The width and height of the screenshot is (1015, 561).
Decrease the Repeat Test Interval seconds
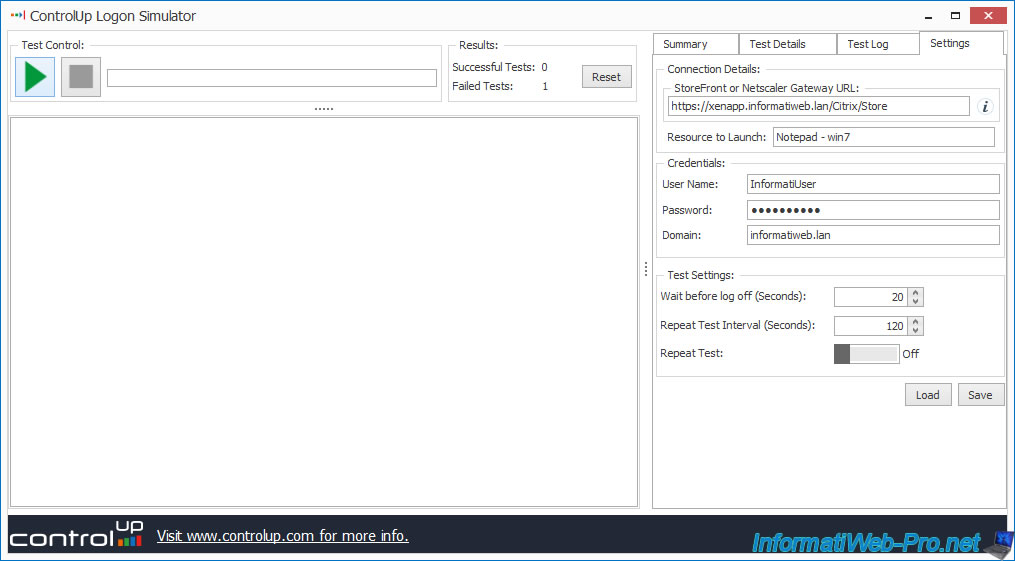point(915,331)
